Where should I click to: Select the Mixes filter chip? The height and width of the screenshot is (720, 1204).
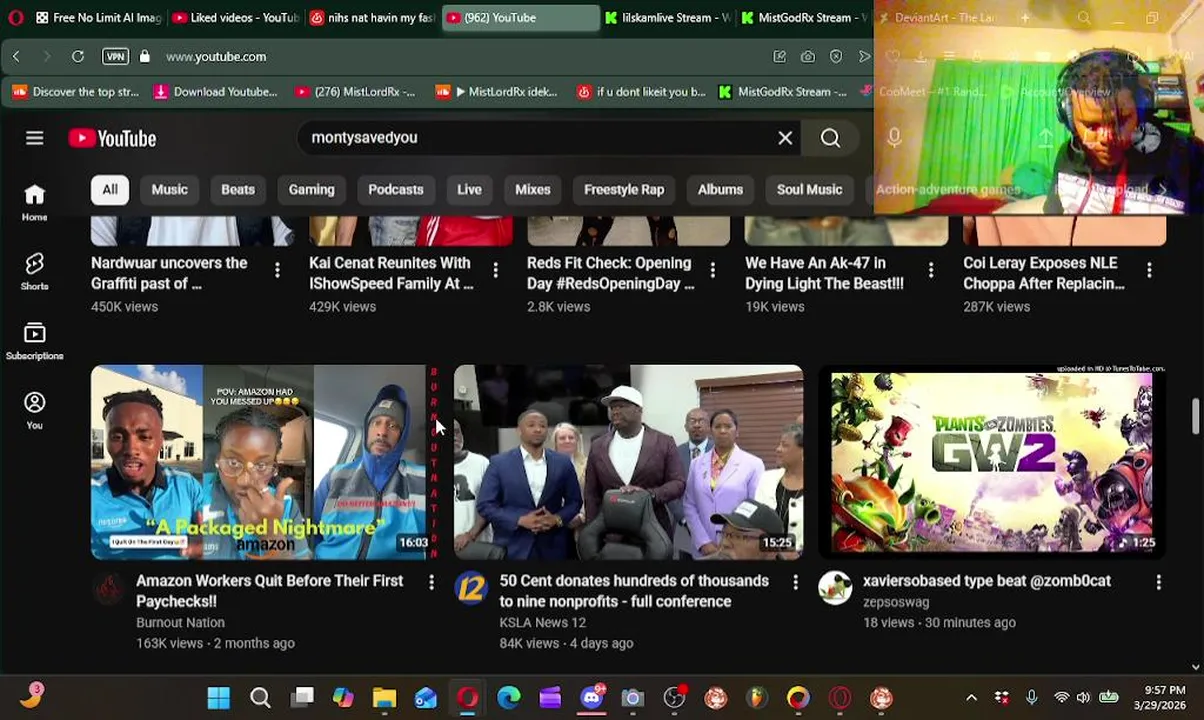[533, 189]
